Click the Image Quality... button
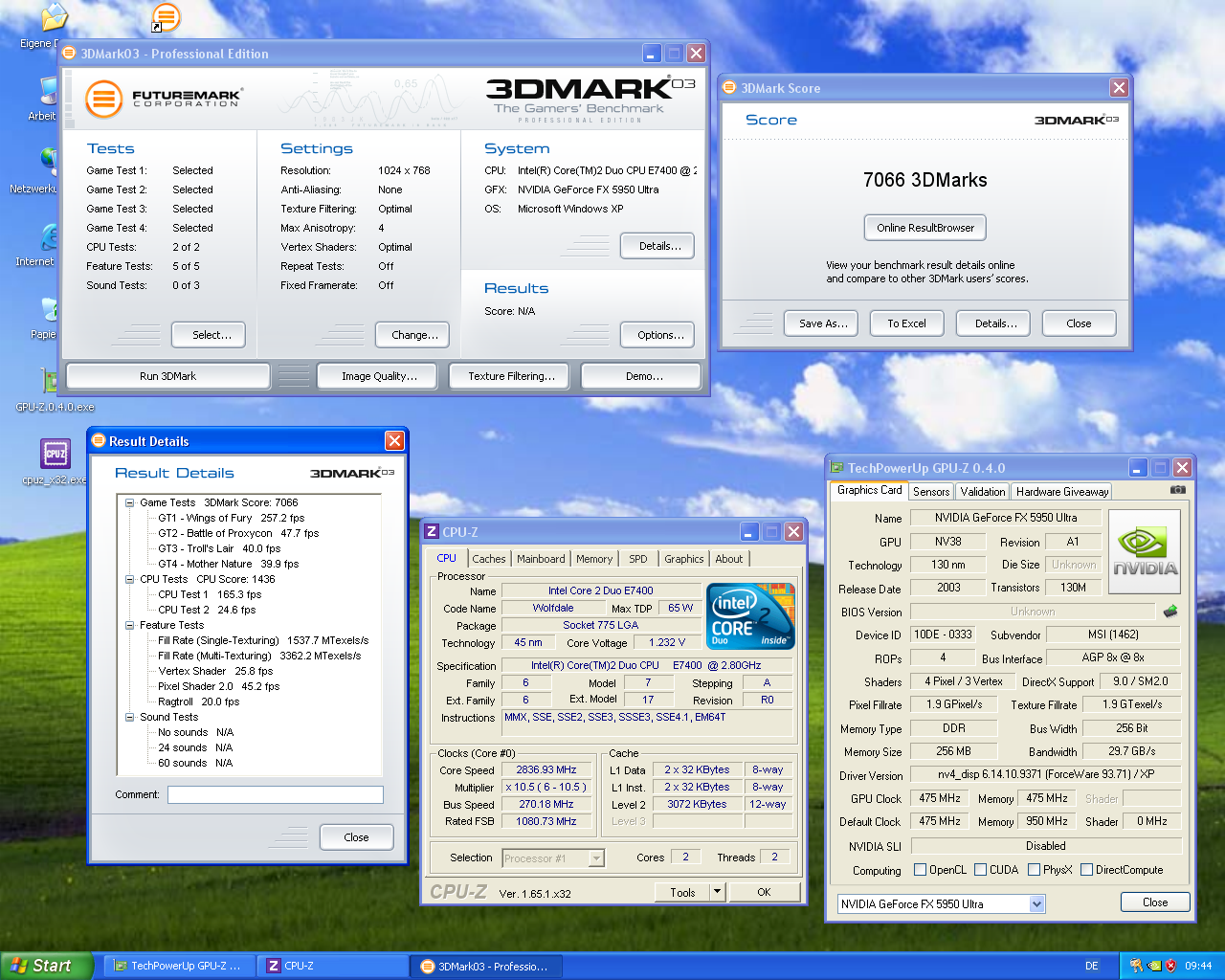This screenshot has height=980, width=1225. point(379,376)
